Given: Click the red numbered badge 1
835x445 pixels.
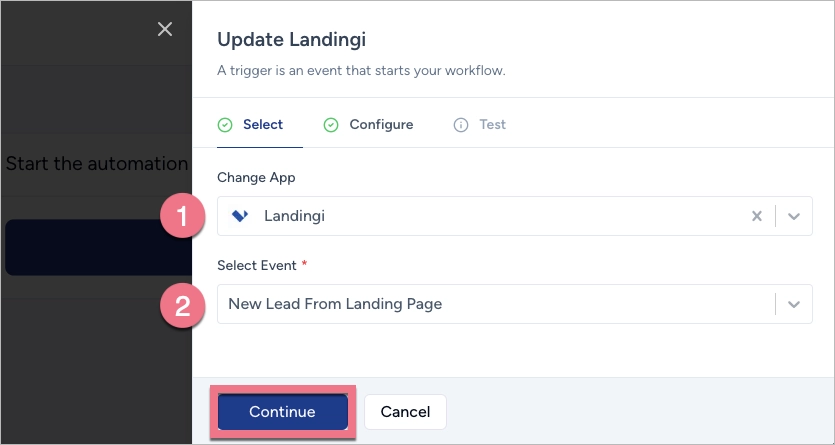Looking at the screenshot, I should pyautogui.click(x=182, y=216).
